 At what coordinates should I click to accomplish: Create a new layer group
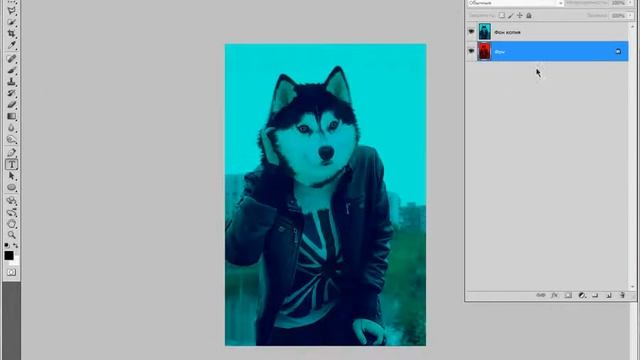click(595, 295)
